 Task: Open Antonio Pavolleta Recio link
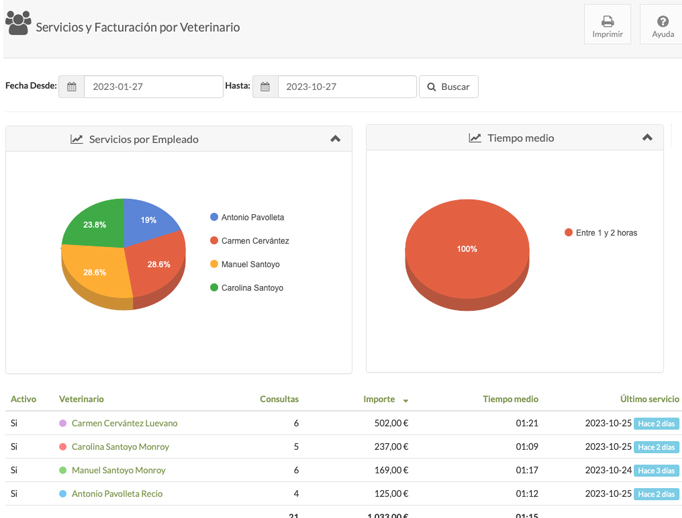tap(116, 493)
